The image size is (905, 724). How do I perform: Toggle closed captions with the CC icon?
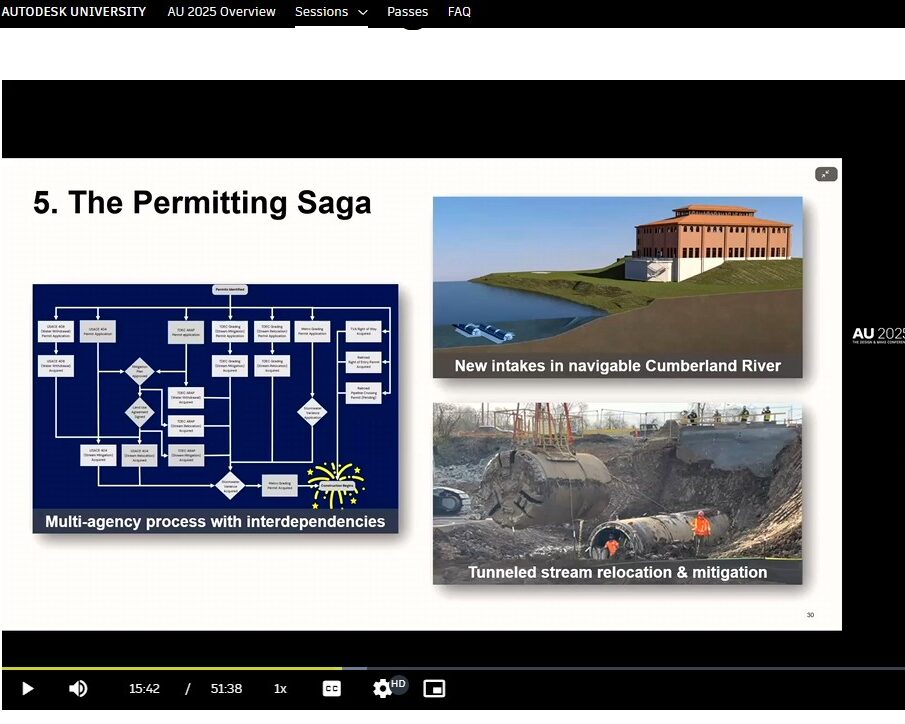click(331, 688)
